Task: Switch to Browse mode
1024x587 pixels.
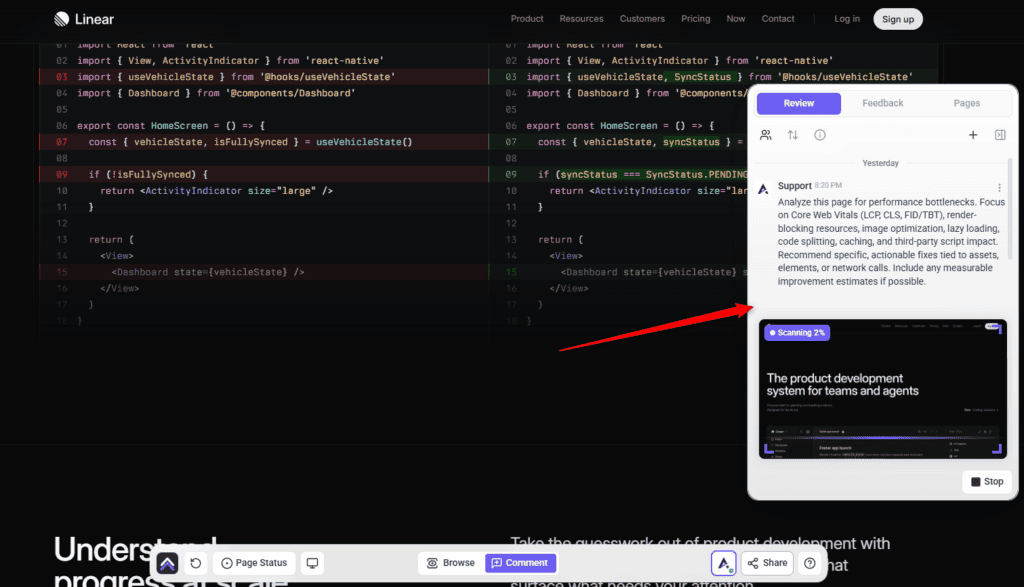Action: click(451, 563)
